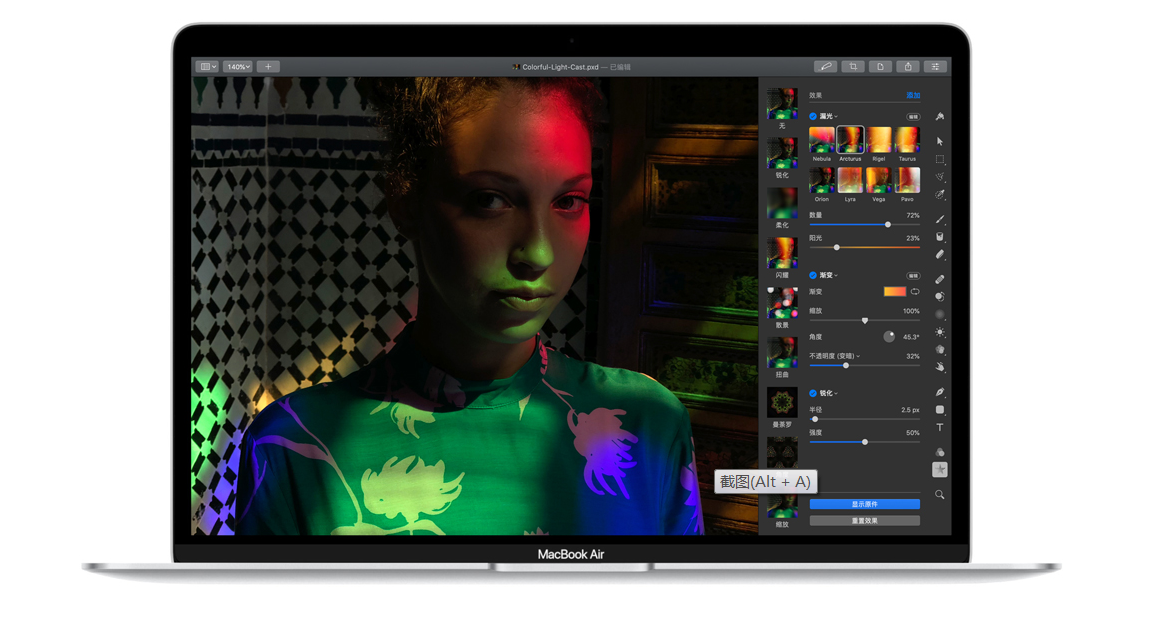Click the document icon in top toolbar
This screenshot has height=635, width=1172.
[880, 66]
